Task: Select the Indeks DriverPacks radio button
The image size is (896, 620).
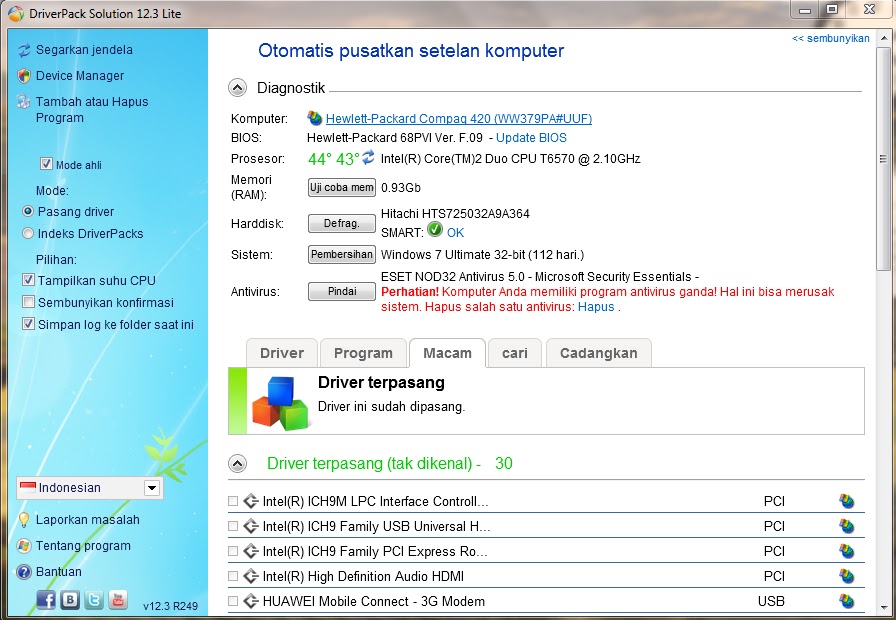Action: [x=27, y=234]
